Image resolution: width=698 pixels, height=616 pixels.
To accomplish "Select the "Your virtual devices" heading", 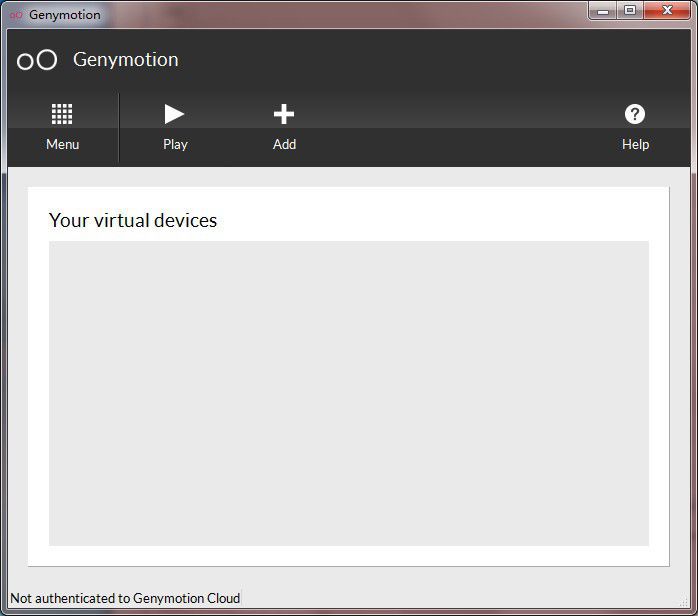I will (x=133, y=220).
